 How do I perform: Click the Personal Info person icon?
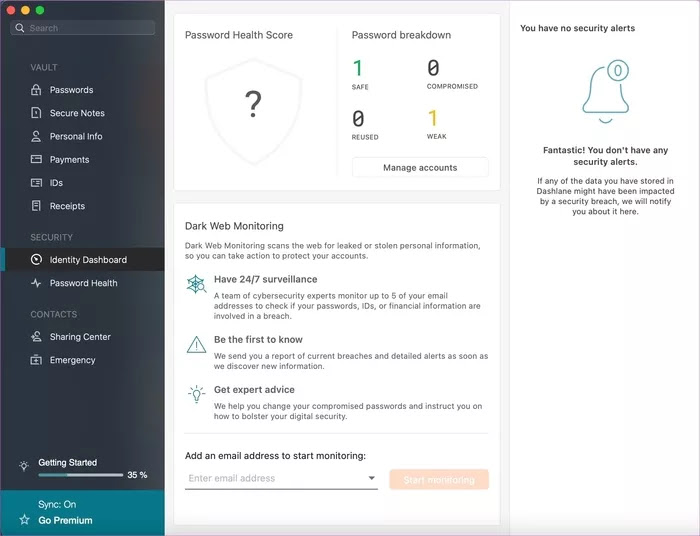36,136
